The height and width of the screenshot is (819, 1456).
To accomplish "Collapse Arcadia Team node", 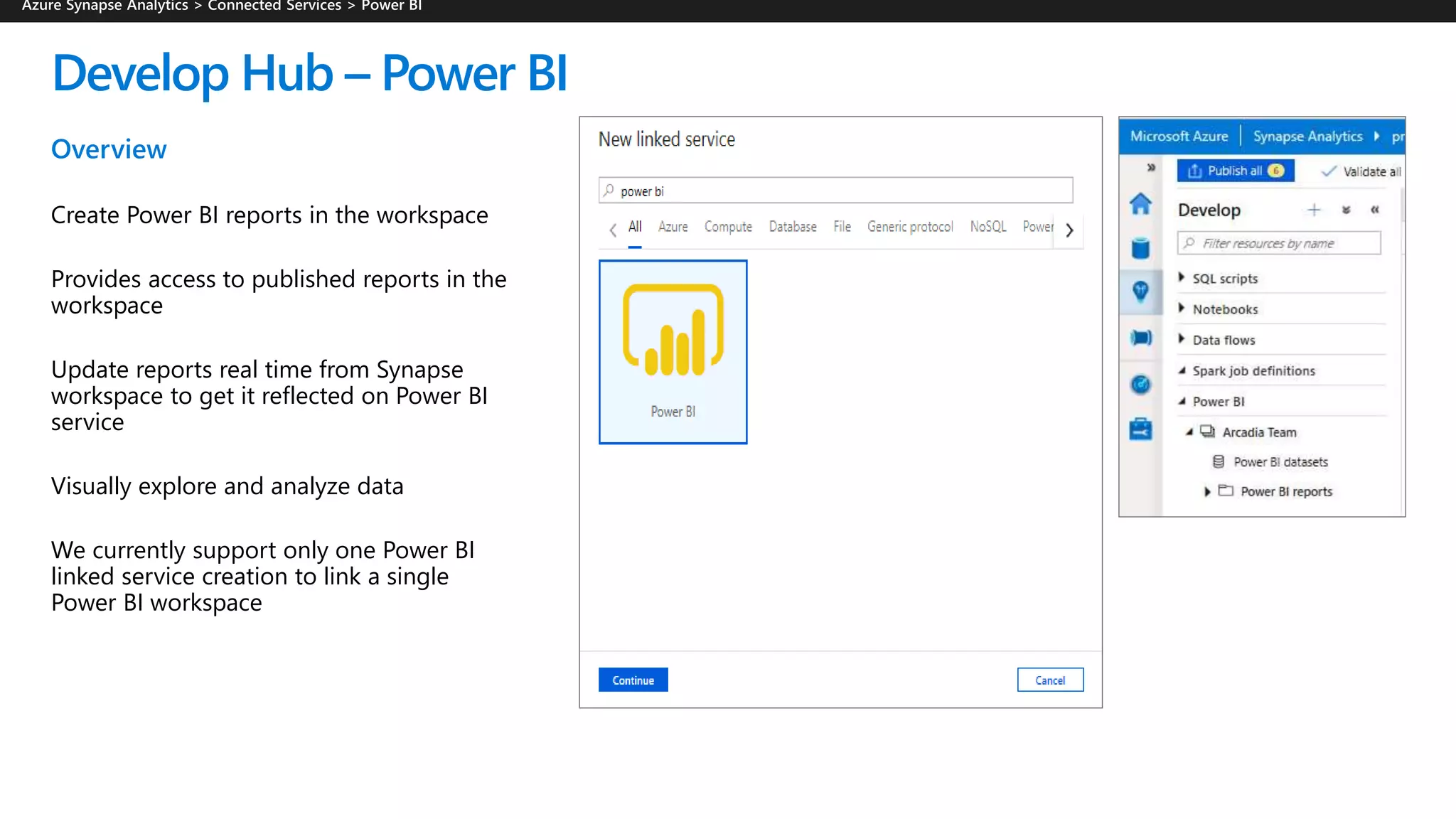I will click(x=1189, y=432).
